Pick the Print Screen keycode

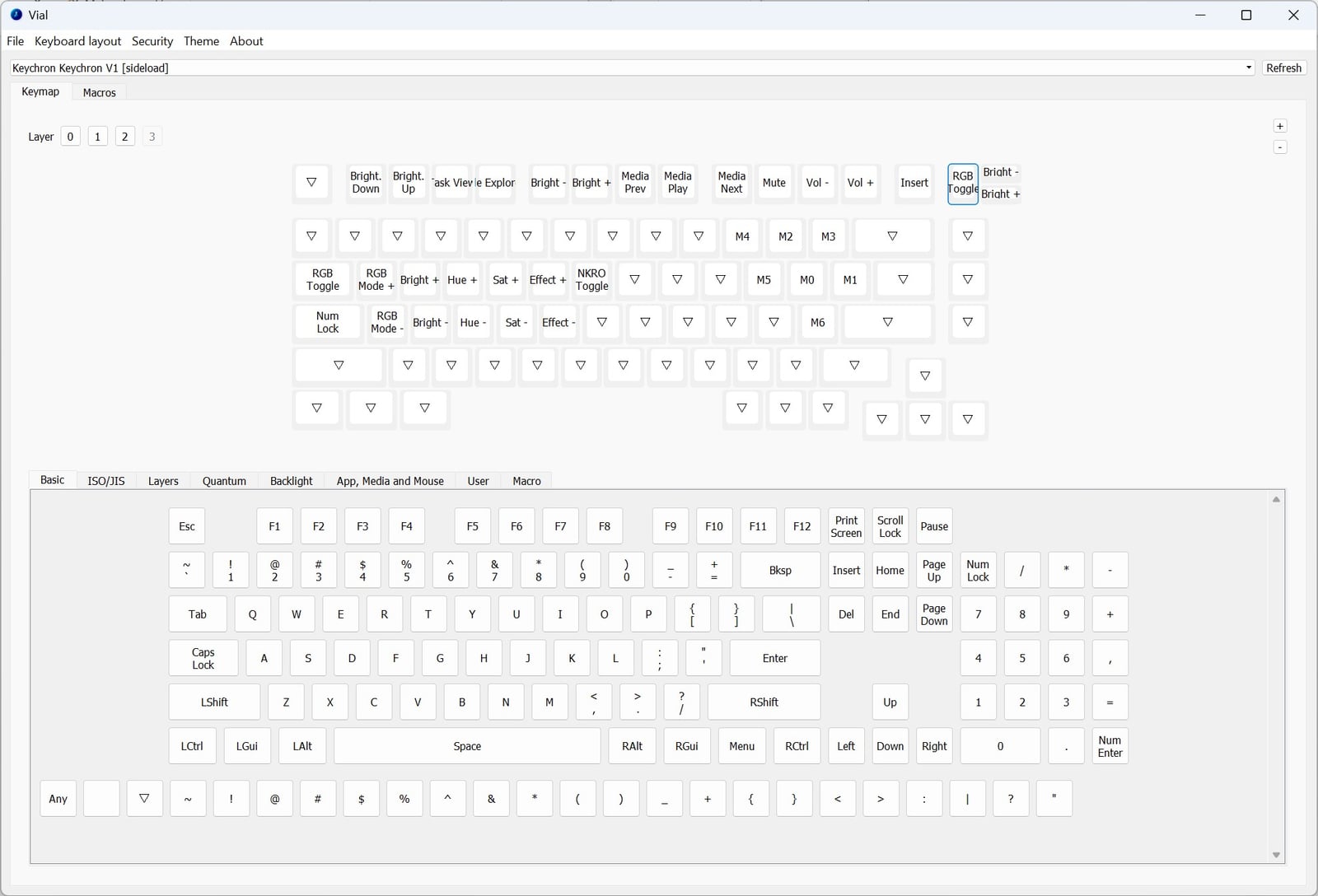coord(846,526)
